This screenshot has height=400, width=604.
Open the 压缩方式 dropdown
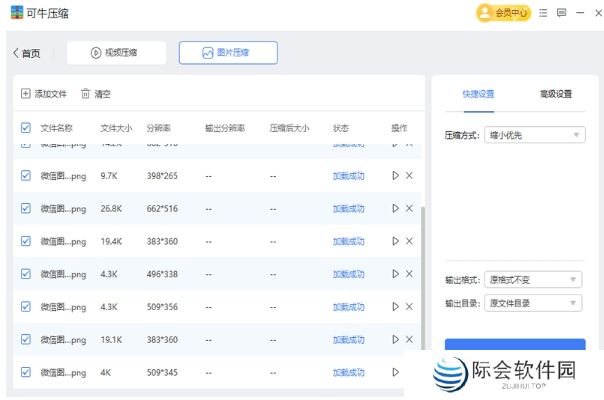pyautogui.click(x=535, y=134)
